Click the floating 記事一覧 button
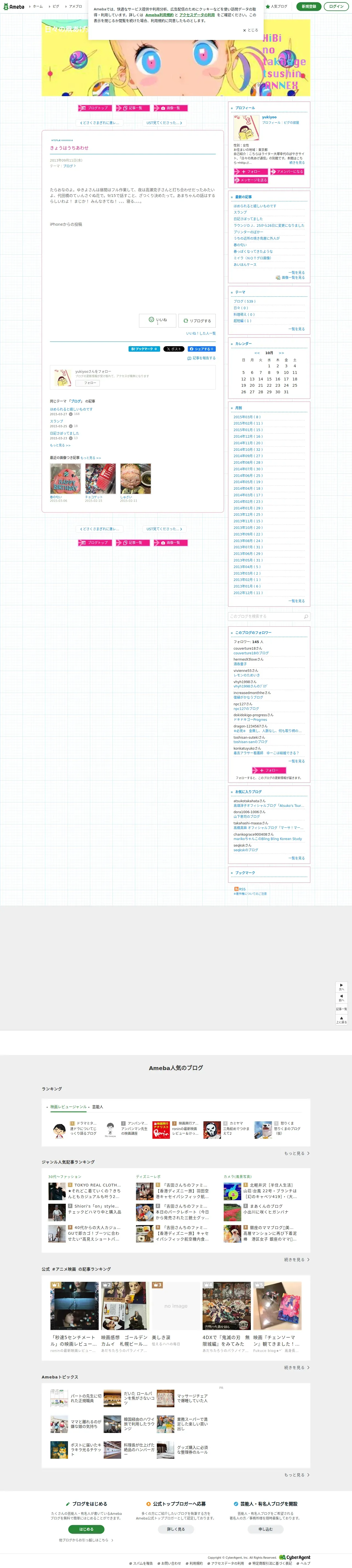This screenshot has width=352, height=1568. [x=341, y=1009]
